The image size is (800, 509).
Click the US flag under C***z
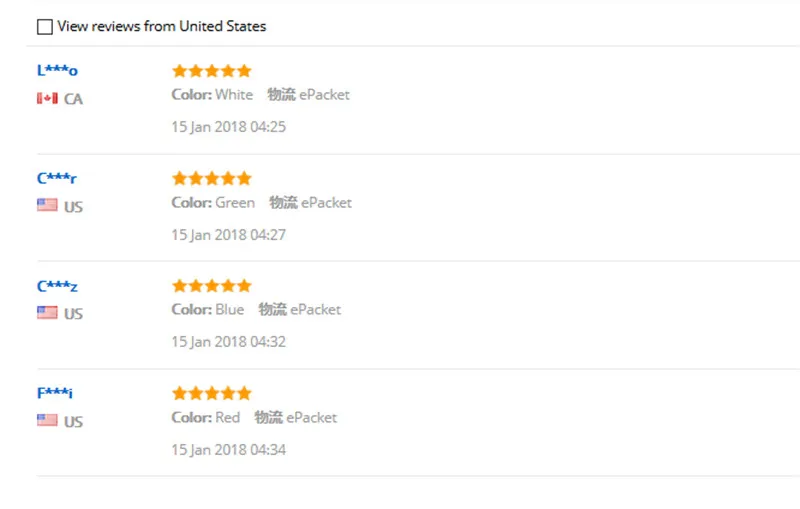[x=47, y=312]
